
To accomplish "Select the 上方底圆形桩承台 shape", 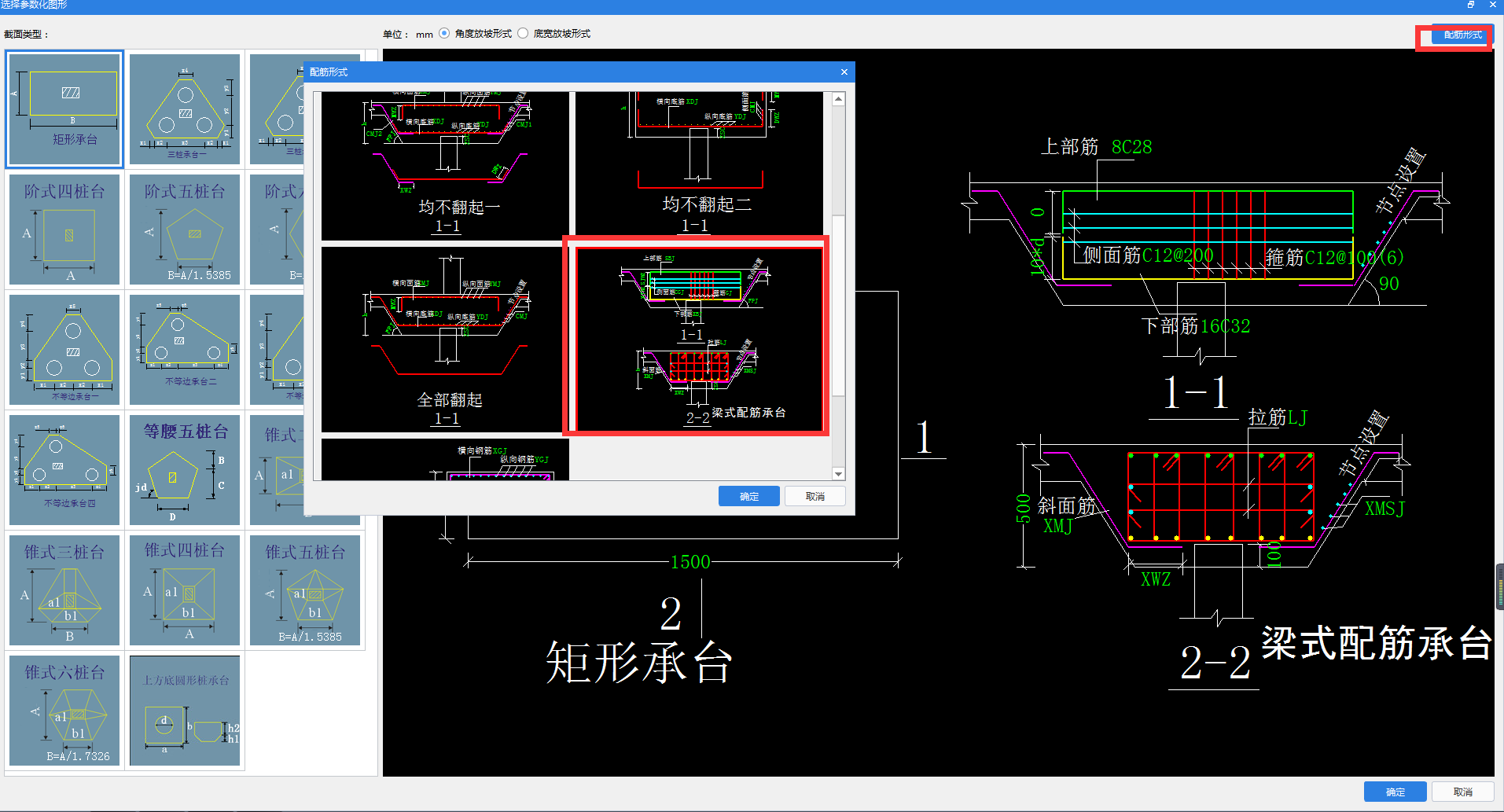I will [185, 711].
